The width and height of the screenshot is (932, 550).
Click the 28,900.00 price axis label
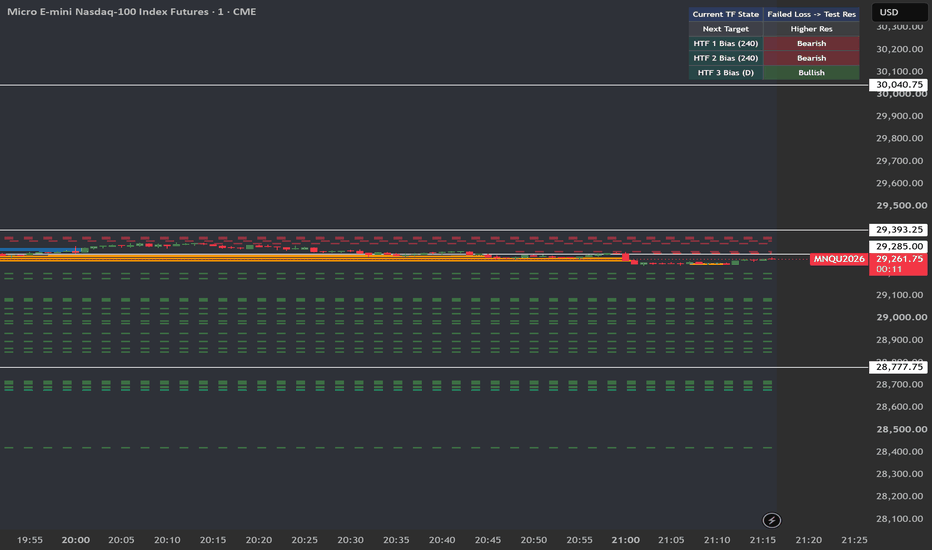point(899,340)
